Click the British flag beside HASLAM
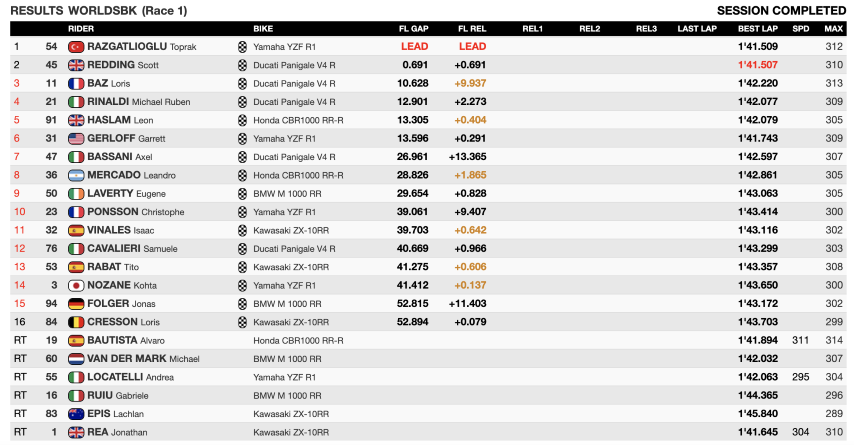The width and height of the screenshot is (854, 445). click(x=76, y=120)
